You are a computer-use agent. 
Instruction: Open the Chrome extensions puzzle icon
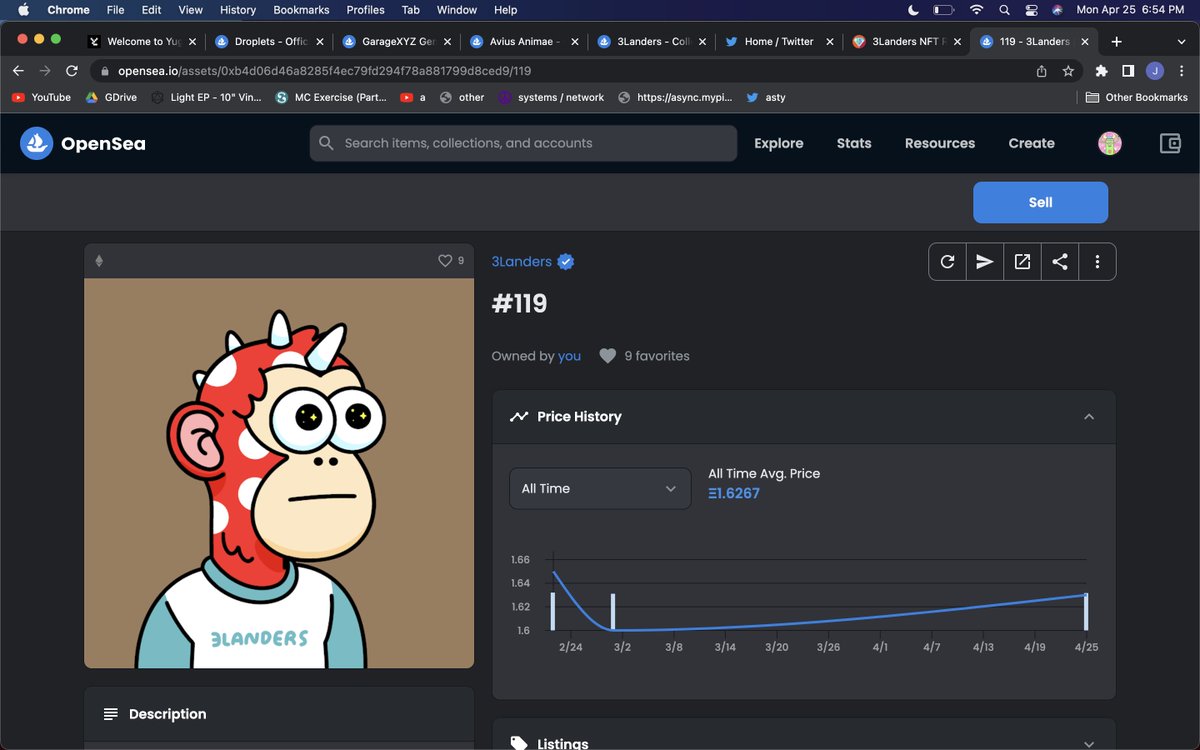1101,71
